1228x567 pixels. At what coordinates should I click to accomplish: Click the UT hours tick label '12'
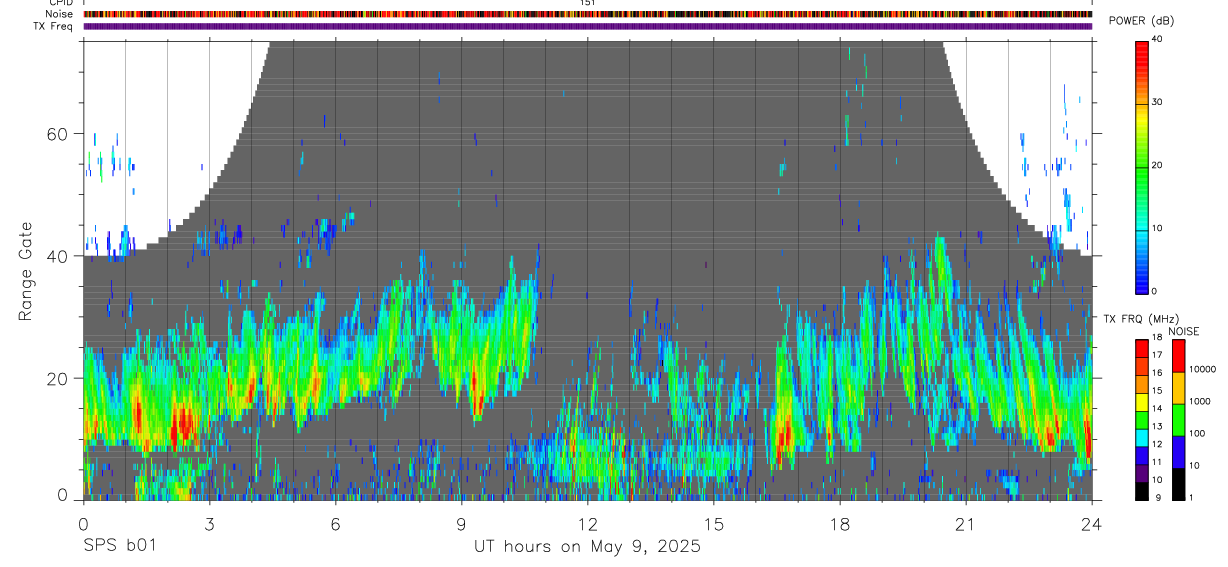coord(587,523)
